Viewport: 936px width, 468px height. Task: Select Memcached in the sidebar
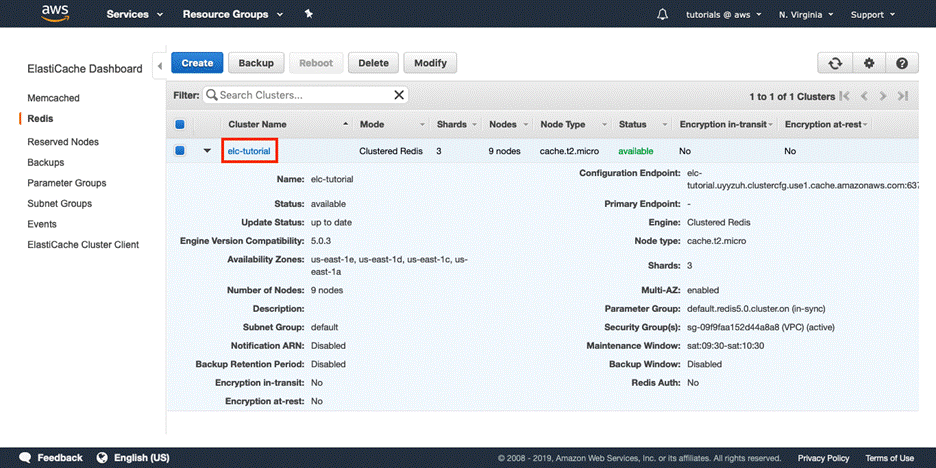pos(53,98)
